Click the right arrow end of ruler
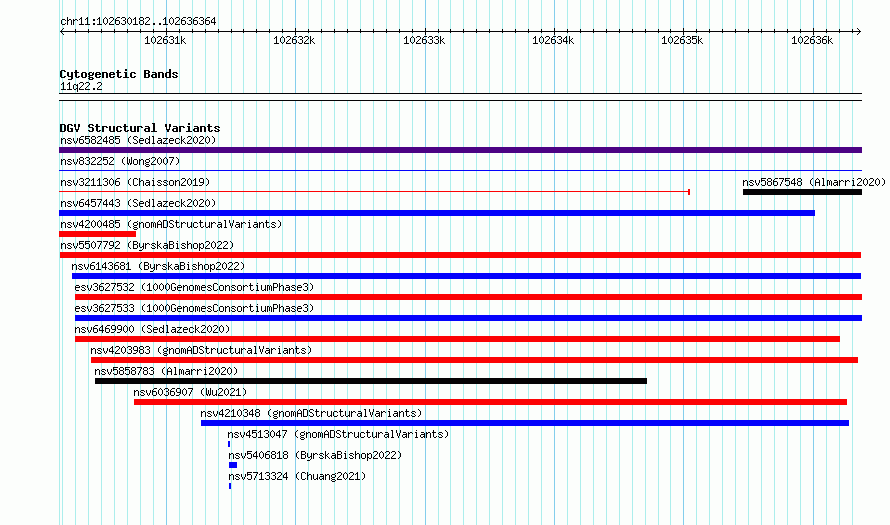This screenshot has height=525, width=890. tap(859, 32)
